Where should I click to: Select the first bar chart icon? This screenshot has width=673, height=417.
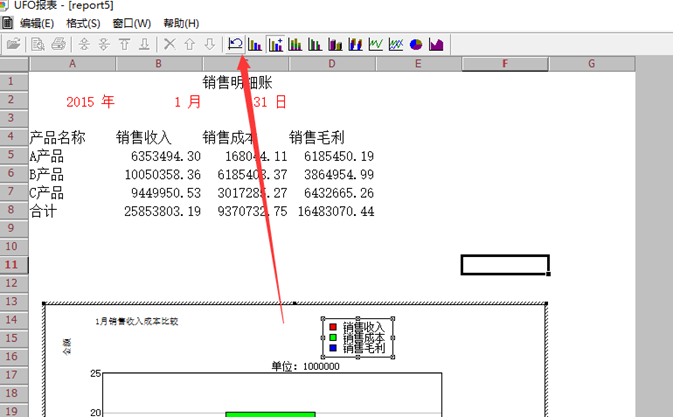click(255, 44)
